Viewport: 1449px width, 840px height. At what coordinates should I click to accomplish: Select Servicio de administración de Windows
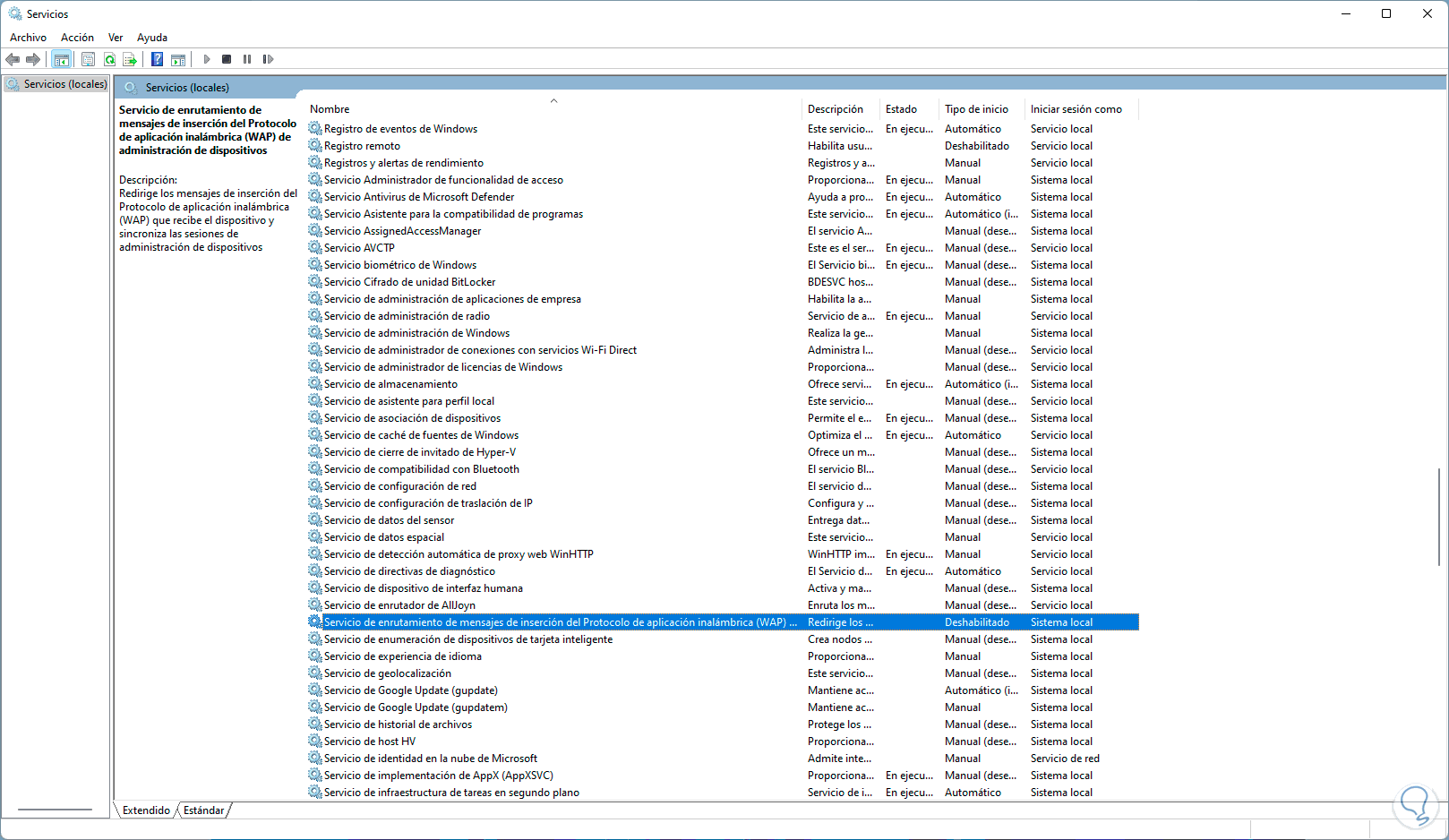pos(417,333)
